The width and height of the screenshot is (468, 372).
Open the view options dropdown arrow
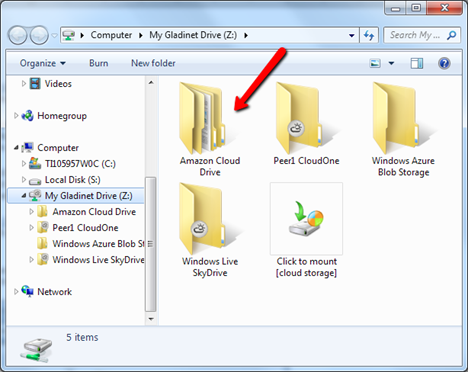pyautogui.click(x=391, y=63)
